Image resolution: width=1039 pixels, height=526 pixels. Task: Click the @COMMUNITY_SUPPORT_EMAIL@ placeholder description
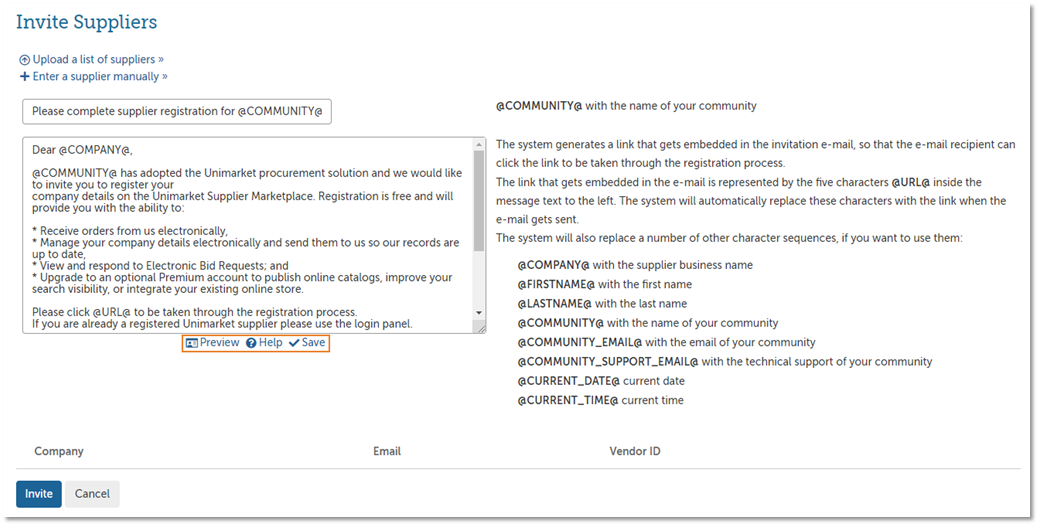coord(724,362)
